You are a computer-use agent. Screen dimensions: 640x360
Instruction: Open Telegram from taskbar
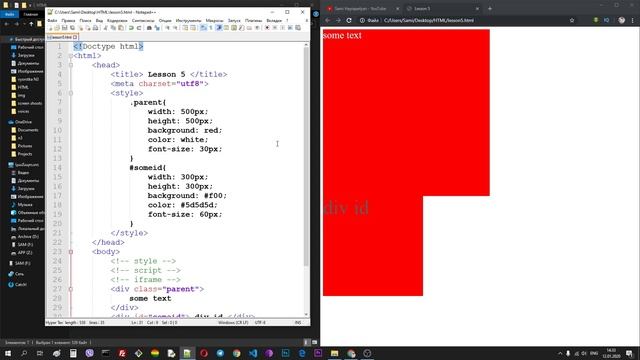[220, 353]
